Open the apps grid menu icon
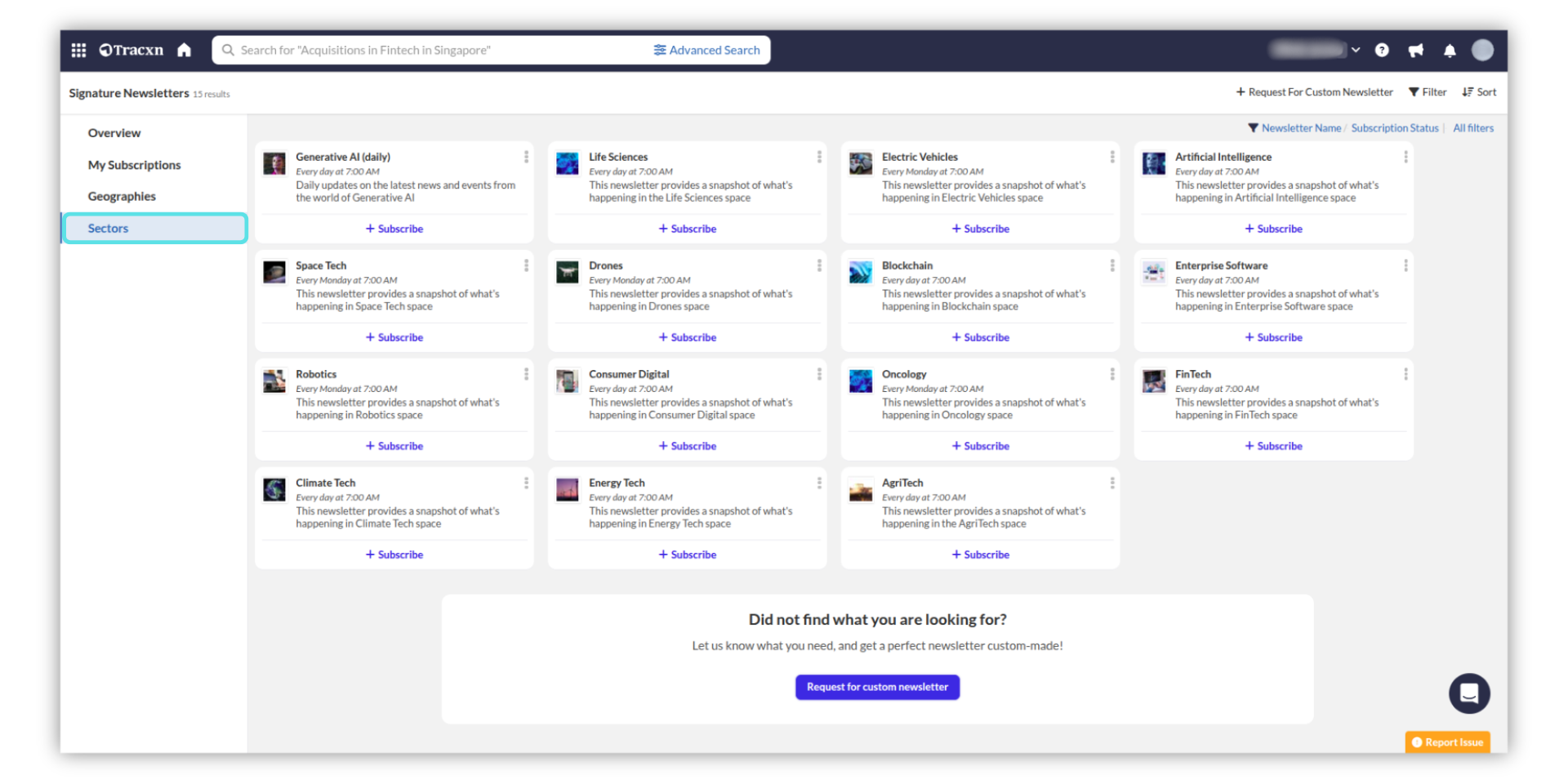 78,51
